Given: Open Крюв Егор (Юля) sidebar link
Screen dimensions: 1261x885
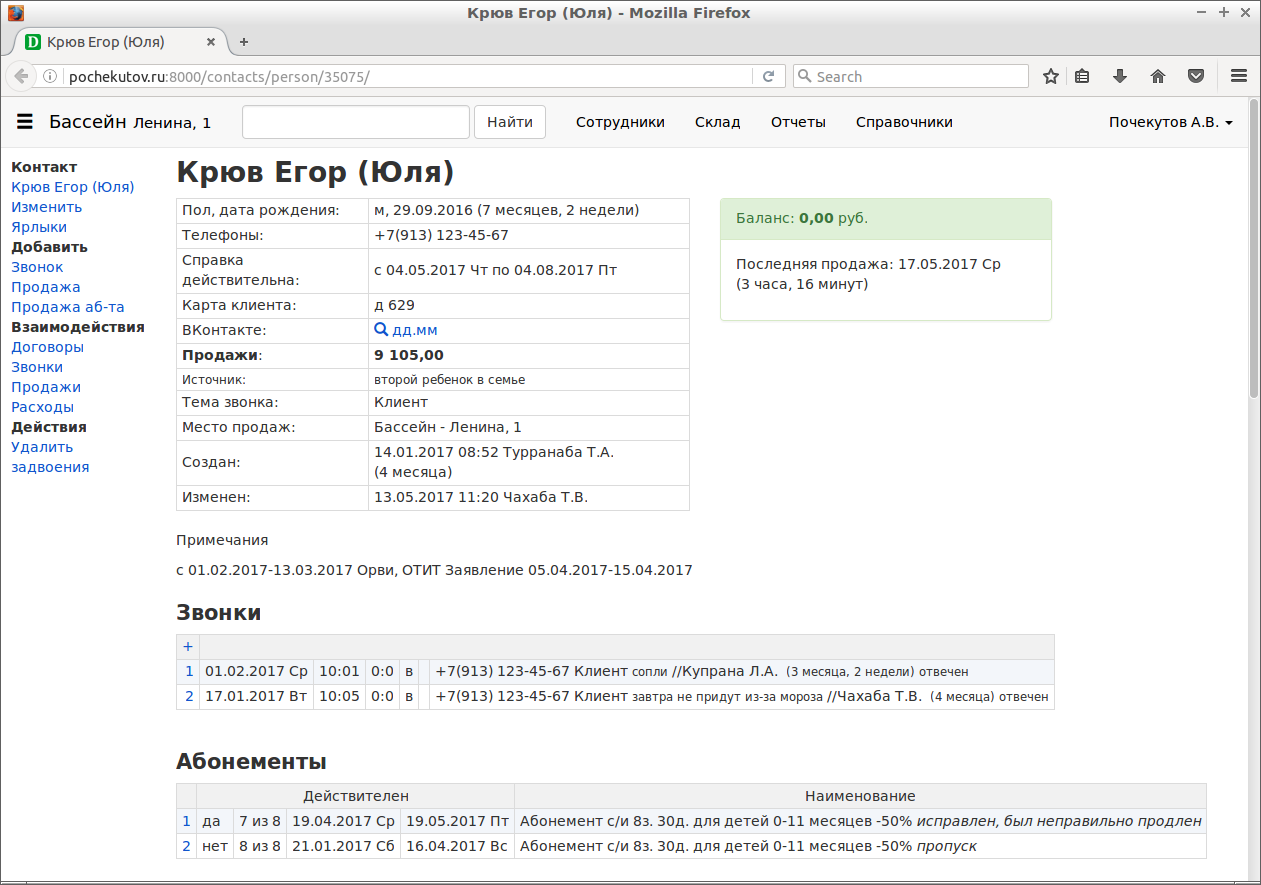Looking at the screenshot, I should coord(73,187).
